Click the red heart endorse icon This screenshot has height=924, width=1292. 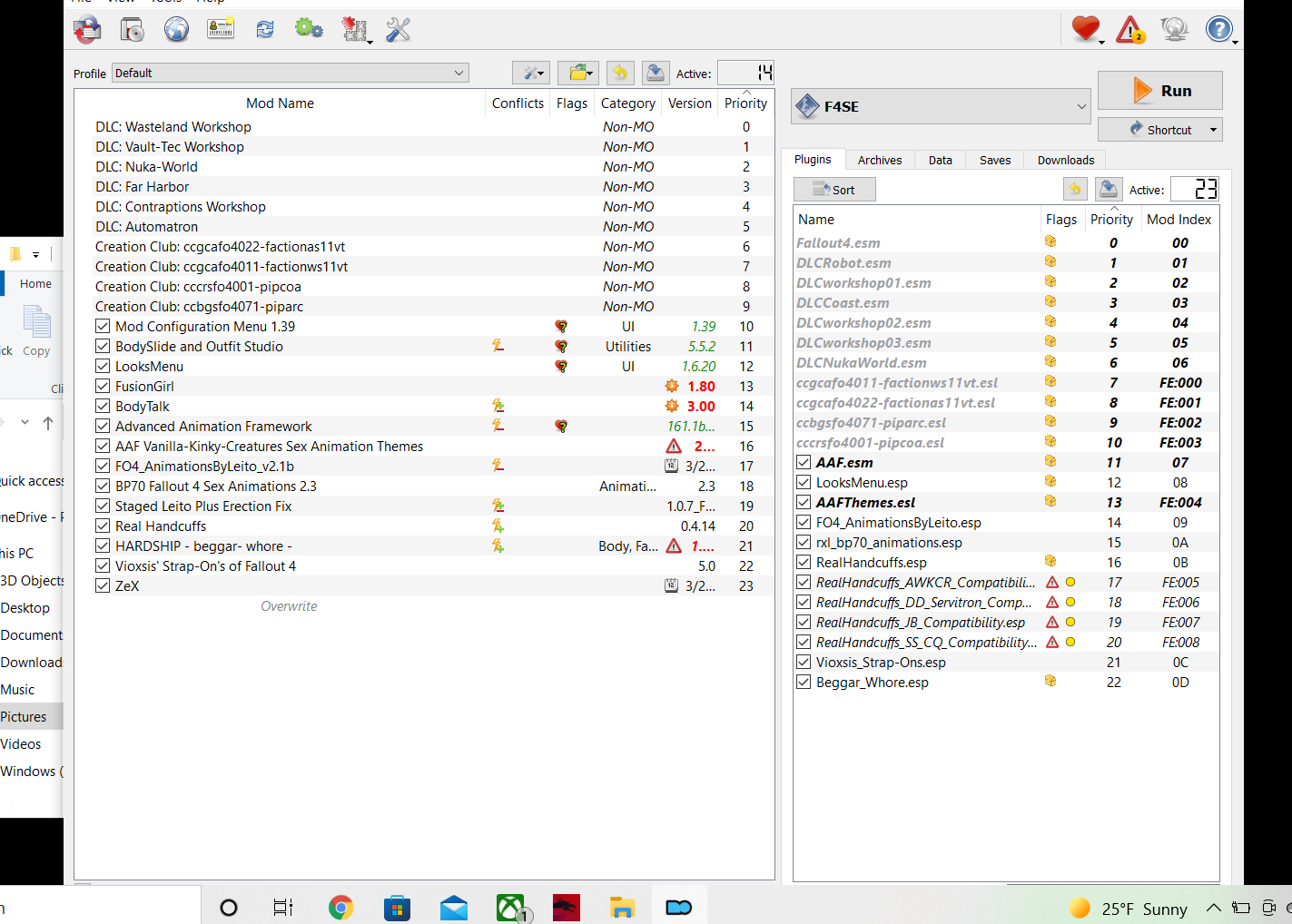click(1085, 30)
